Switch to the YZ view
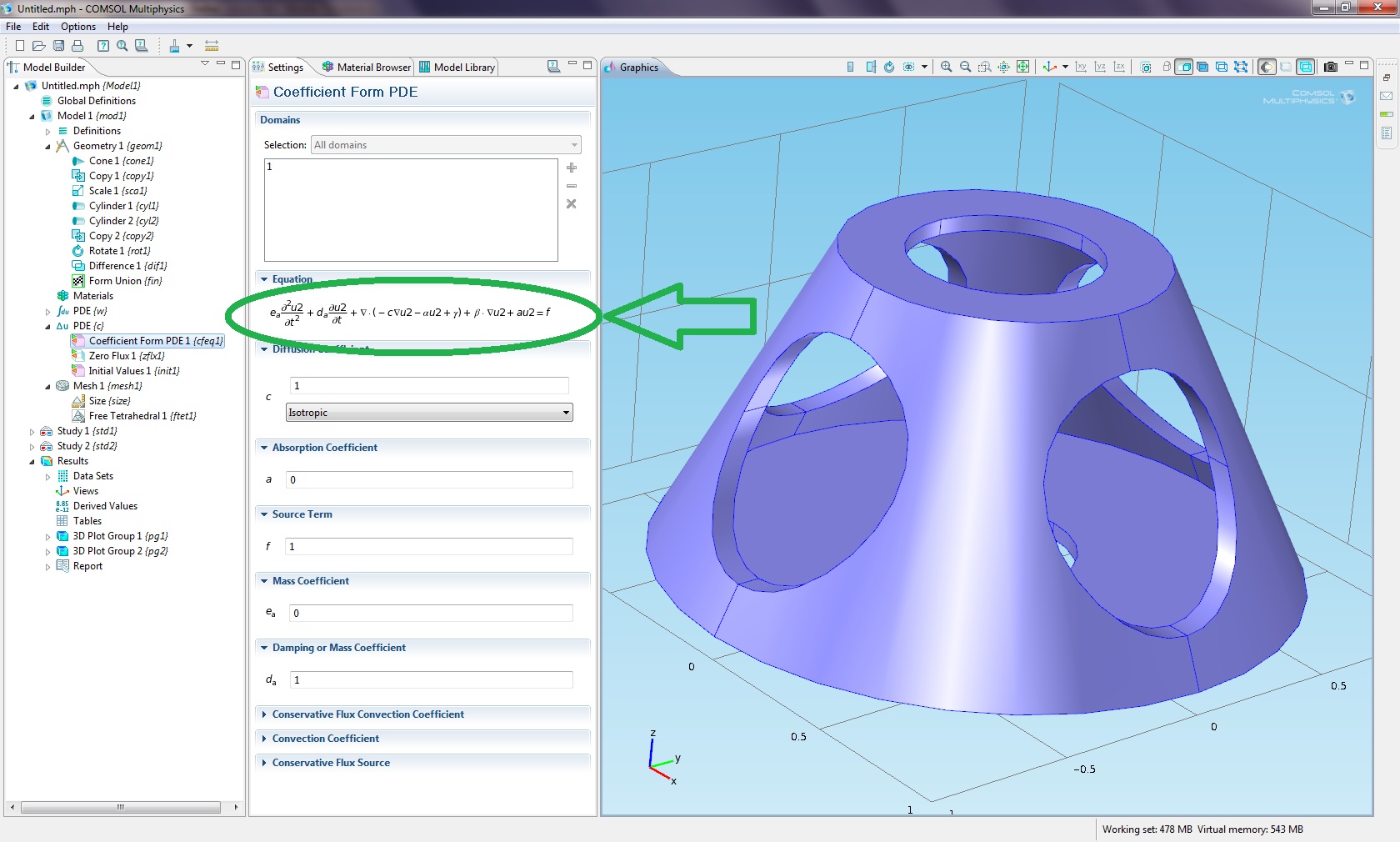Viewport: 1400px width, 842px height. tap(1100, 67)
